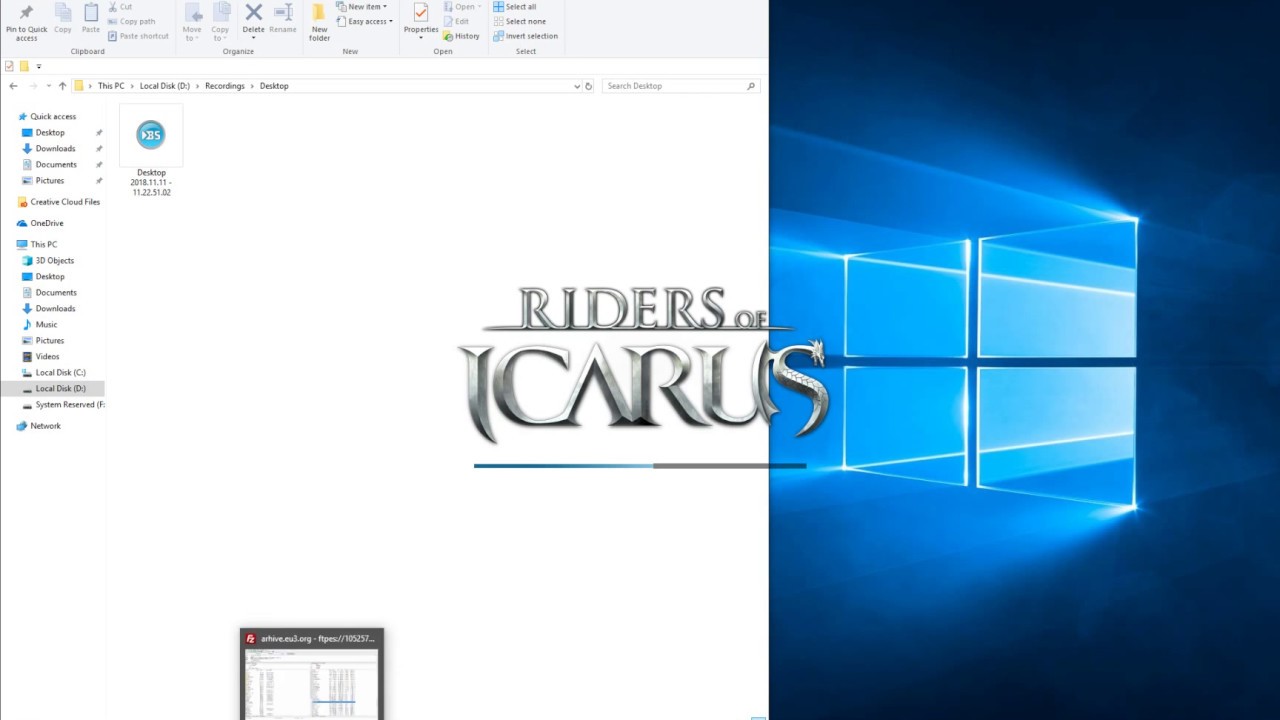
Task: Select Creative Cloud Files in sidebar
Action: click(65, 202)
